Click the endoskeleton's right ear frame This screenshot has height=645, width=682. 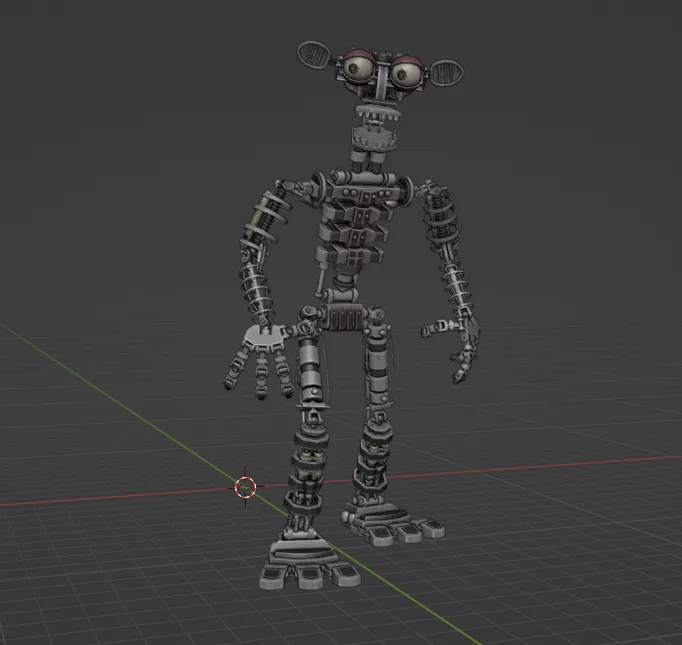click(x=446, y=72)
